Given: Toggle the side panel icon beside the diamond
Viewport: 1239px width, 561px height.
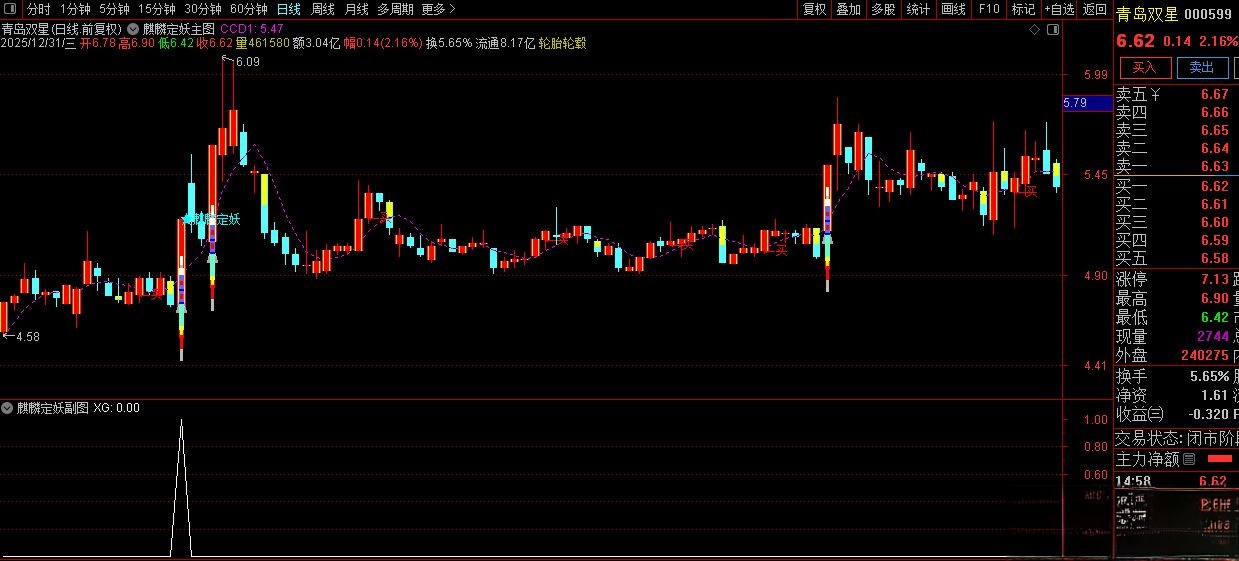Looking at the screenshot, I should click(1051, 30).
